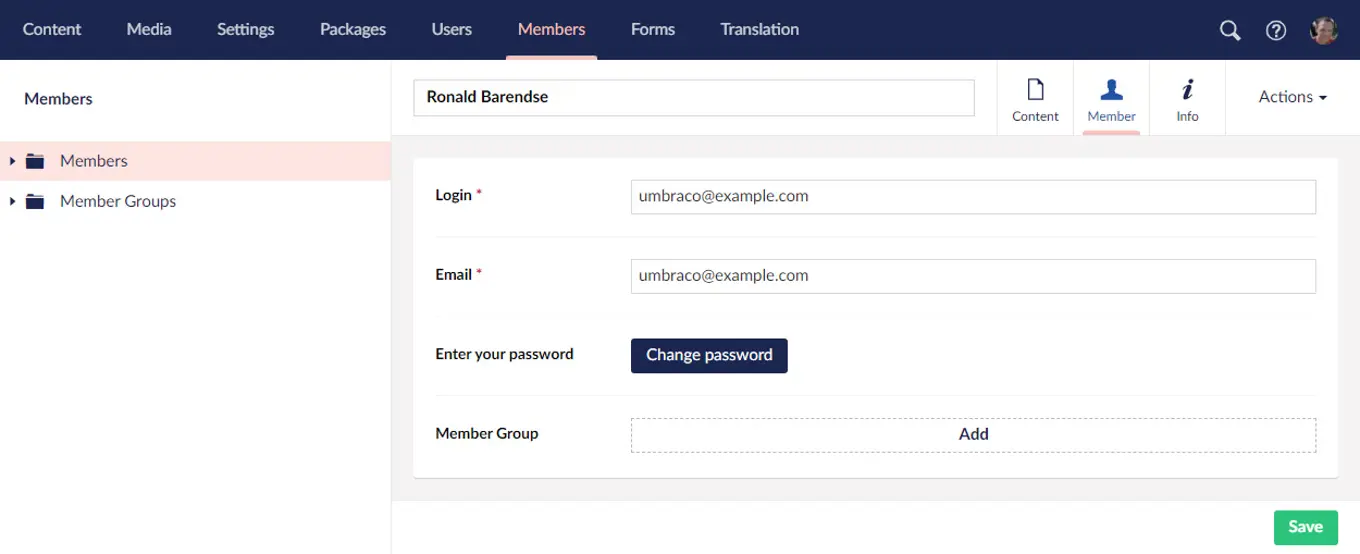Screen dimensions: 1360x554
Task: Click into the Login input field
Action: [972, 197]
